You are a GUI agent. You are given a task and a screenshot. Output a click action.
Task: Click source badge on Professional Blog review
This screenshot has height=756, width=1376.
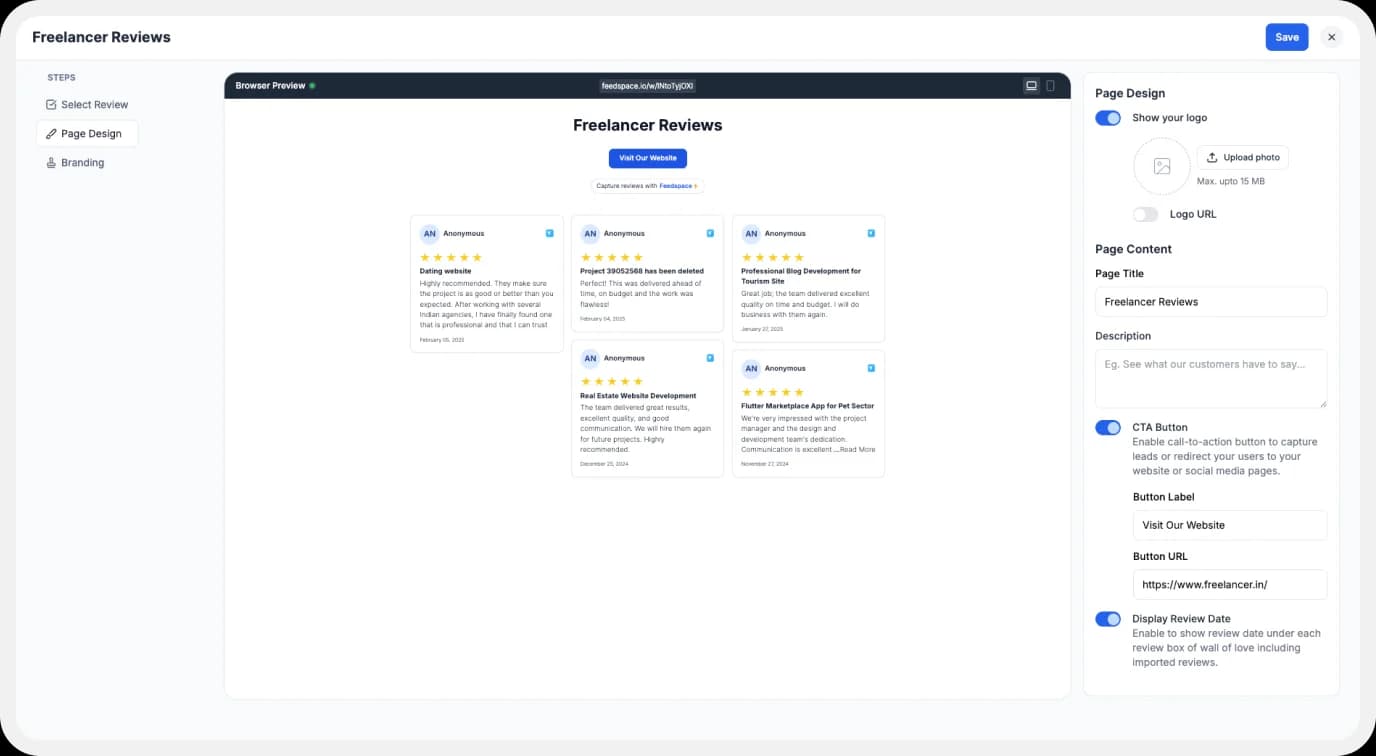point(871,233)
